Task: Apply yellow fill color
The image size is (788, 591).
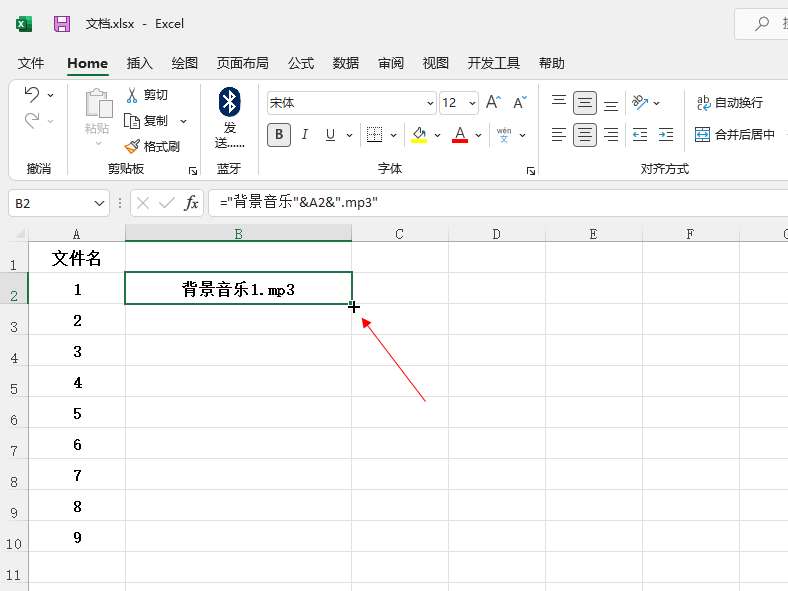Action: click(419, 135)
